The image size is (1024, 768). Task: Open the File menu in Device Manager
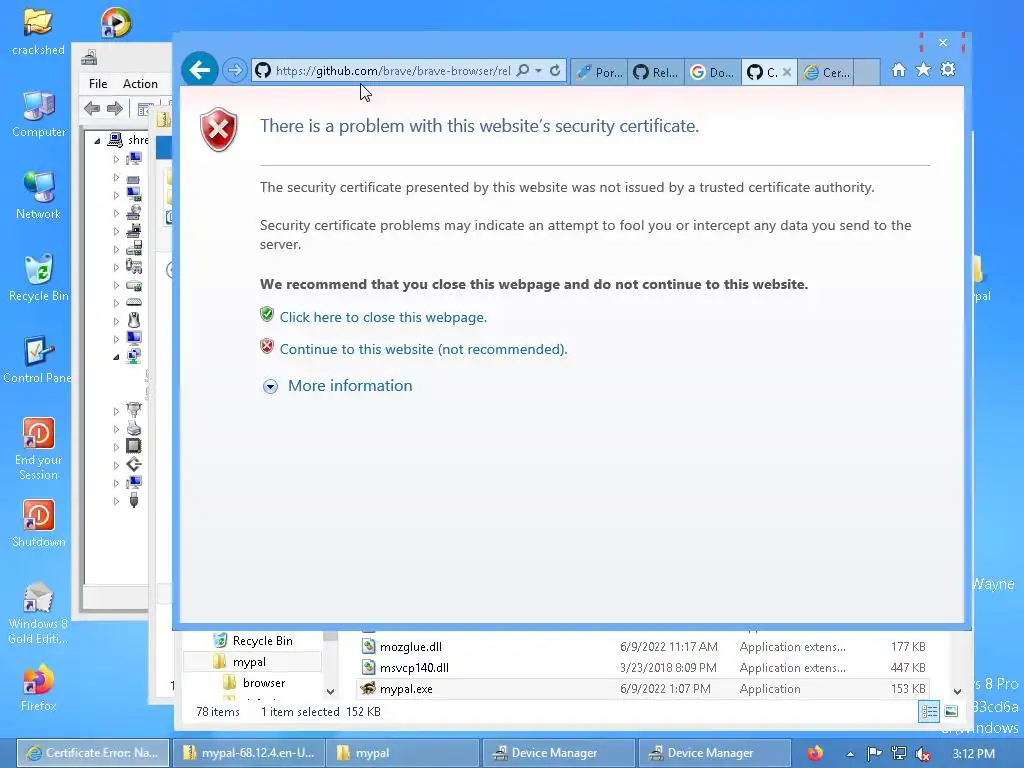coord(98,84)
